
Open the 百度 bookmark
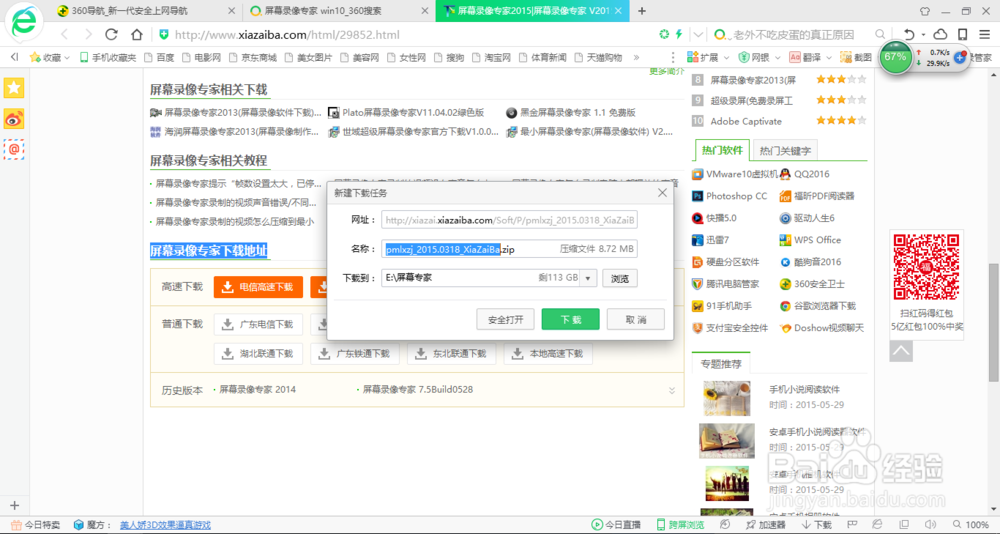[159, 57]
